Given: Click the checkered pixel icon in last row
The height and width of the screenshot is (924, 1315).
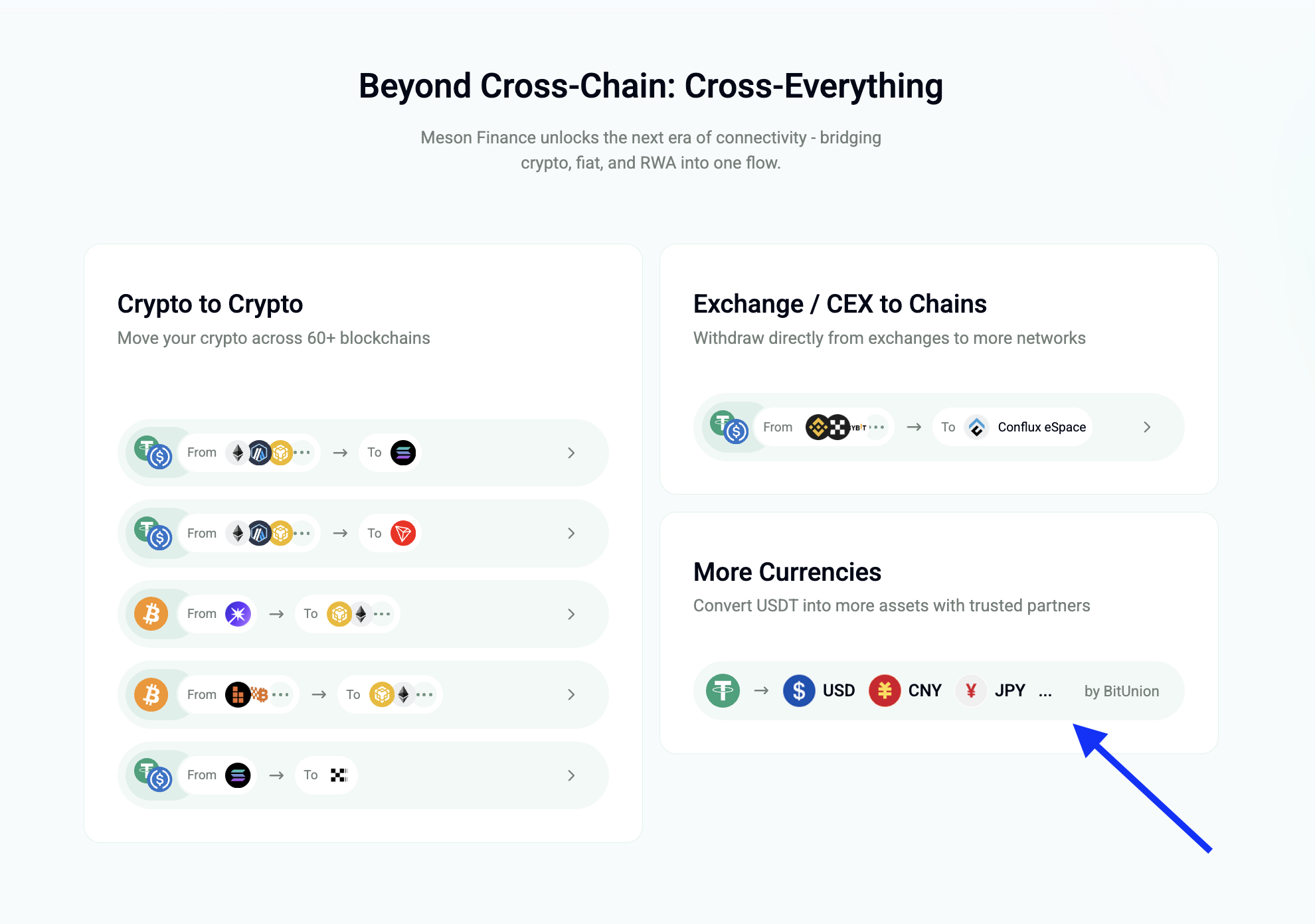Looking at the screenshot, I should click(x=339, y=775).
